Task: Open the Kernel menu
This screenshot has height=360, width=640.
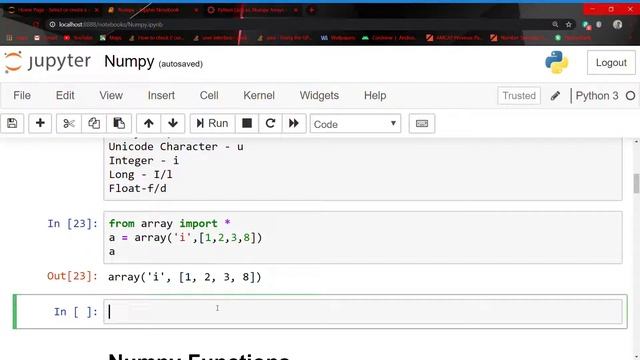Action: tap(259, 96)
